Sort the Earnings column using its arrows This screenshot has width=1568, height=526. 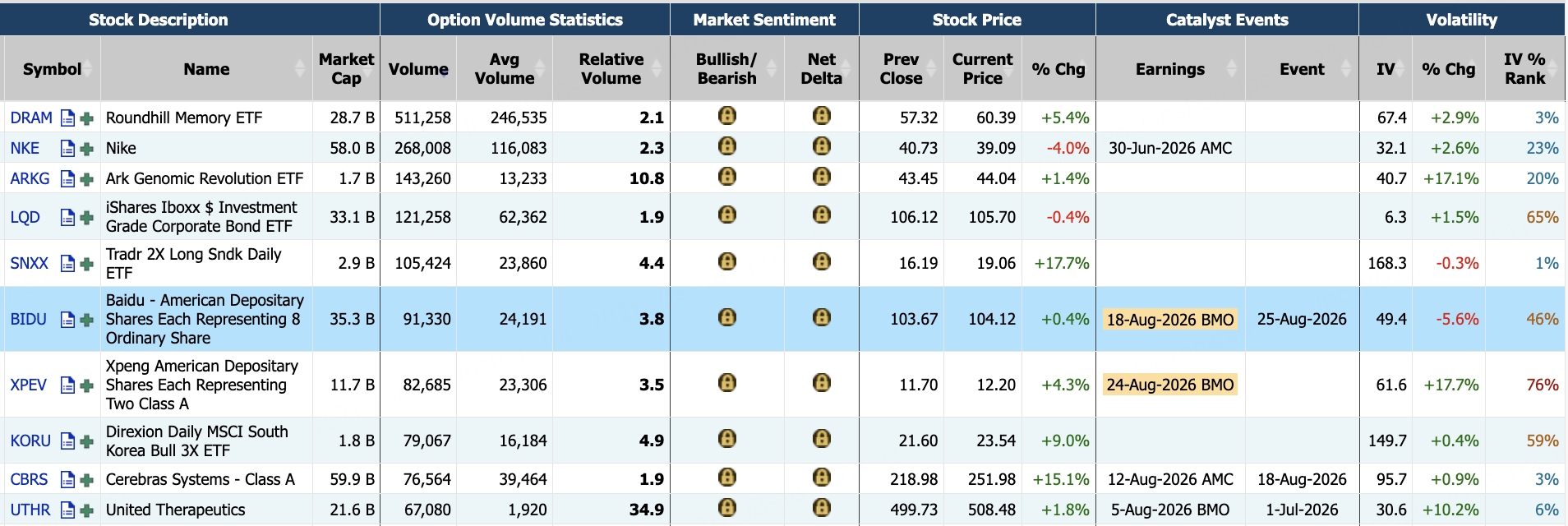1231,69
